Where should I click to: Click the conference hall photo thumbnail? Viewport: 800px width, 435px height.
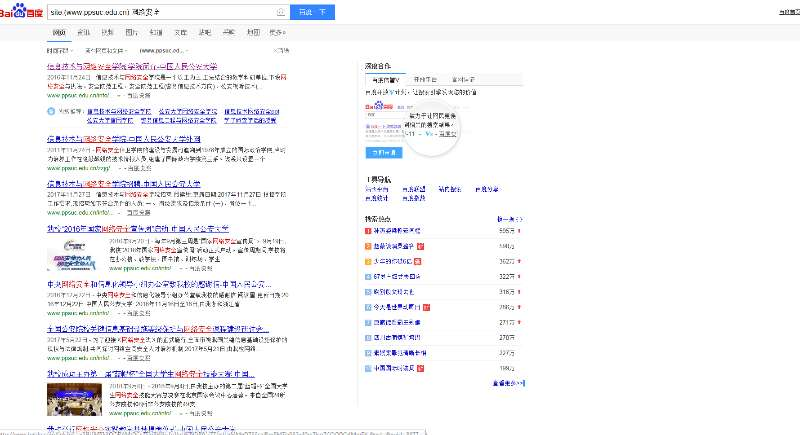(74, 399)
